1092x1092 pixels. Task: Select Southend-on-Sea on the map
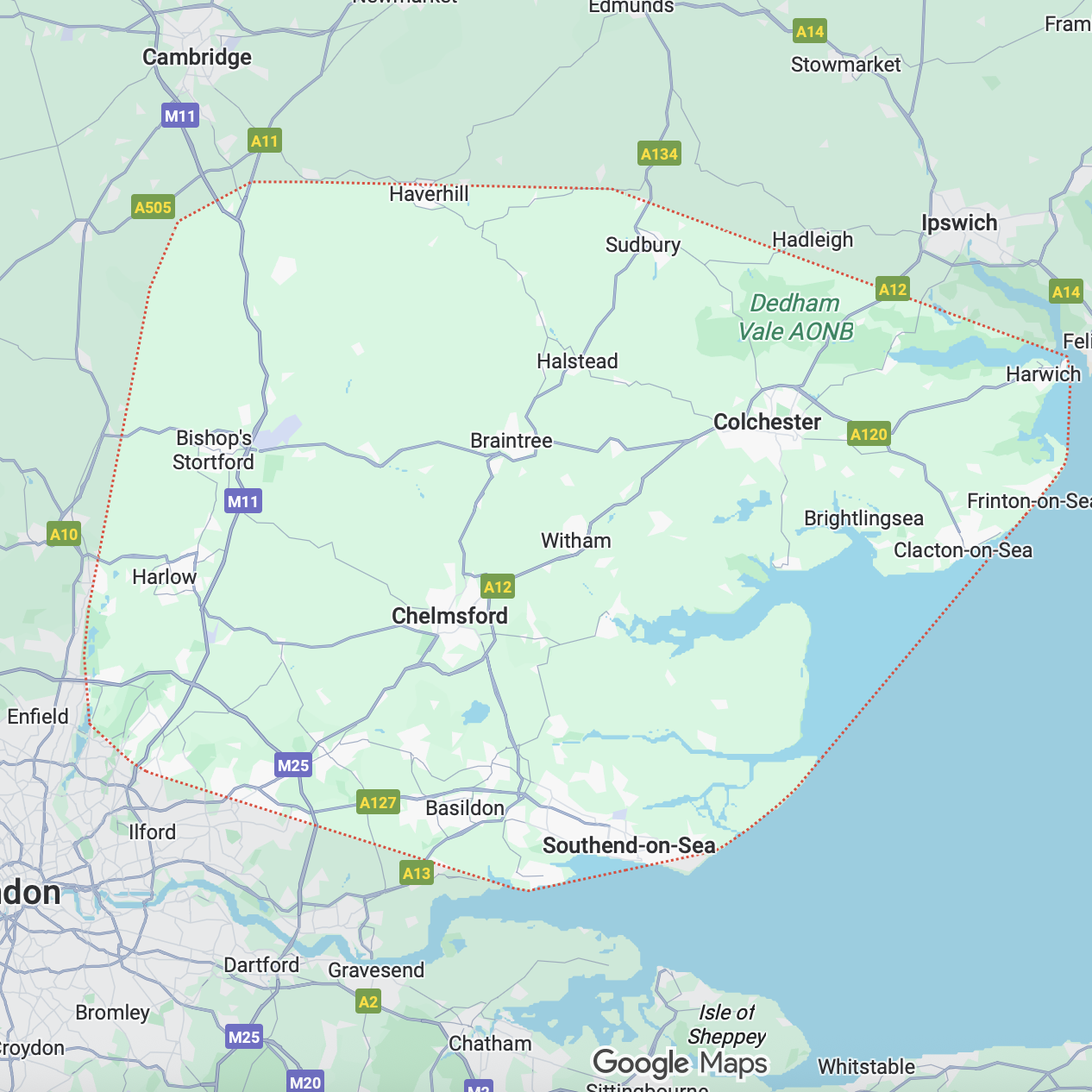[629, 845]
